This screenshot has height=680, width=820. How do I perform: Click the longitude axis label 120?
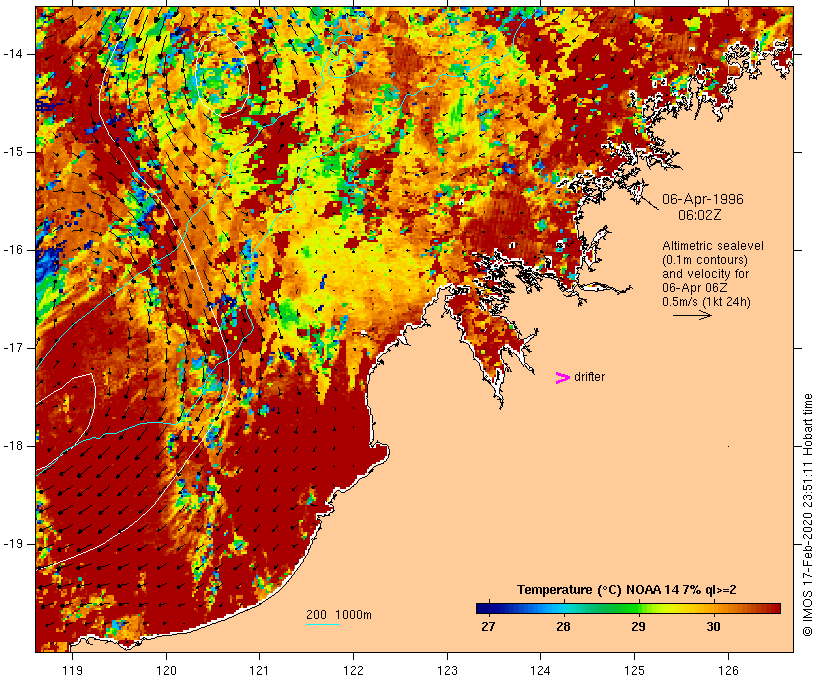(166, 670)
